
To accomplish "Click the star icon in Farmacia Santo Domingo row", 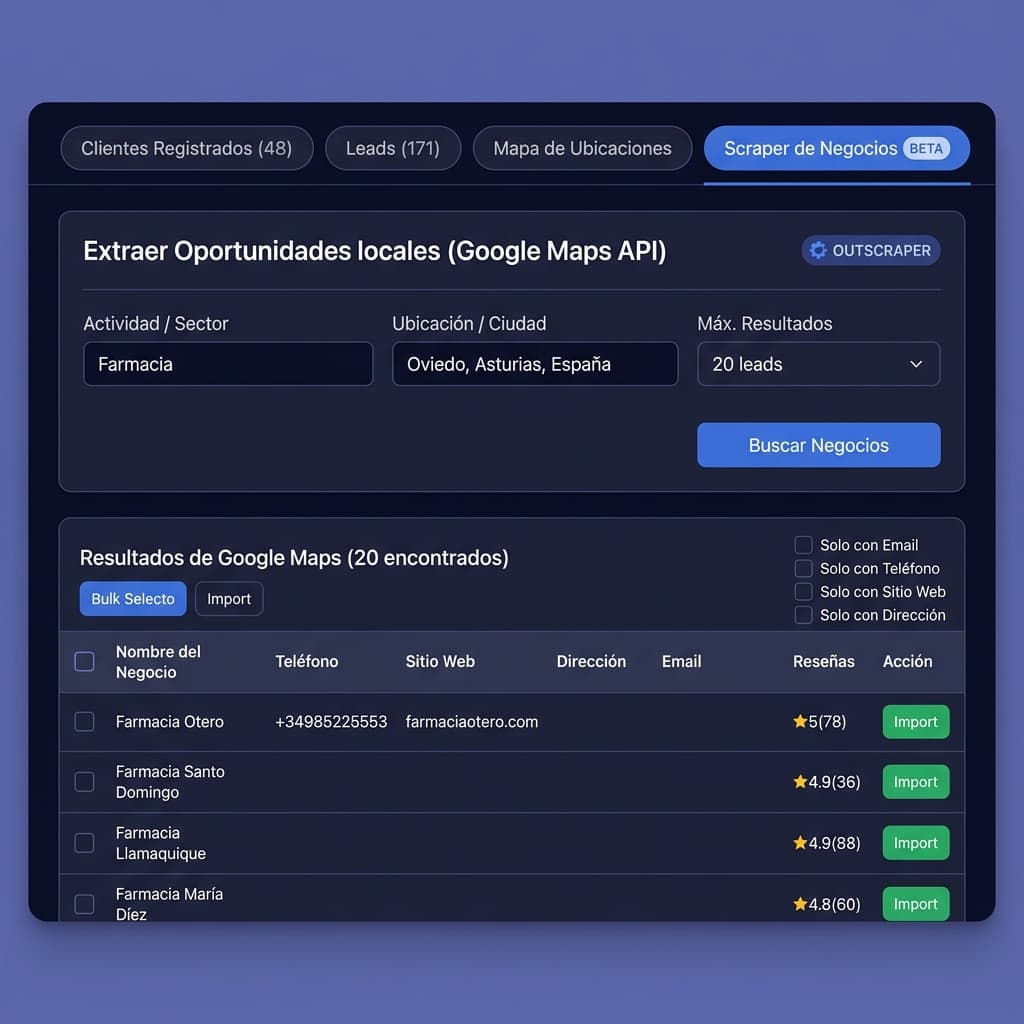I will 800,782.
